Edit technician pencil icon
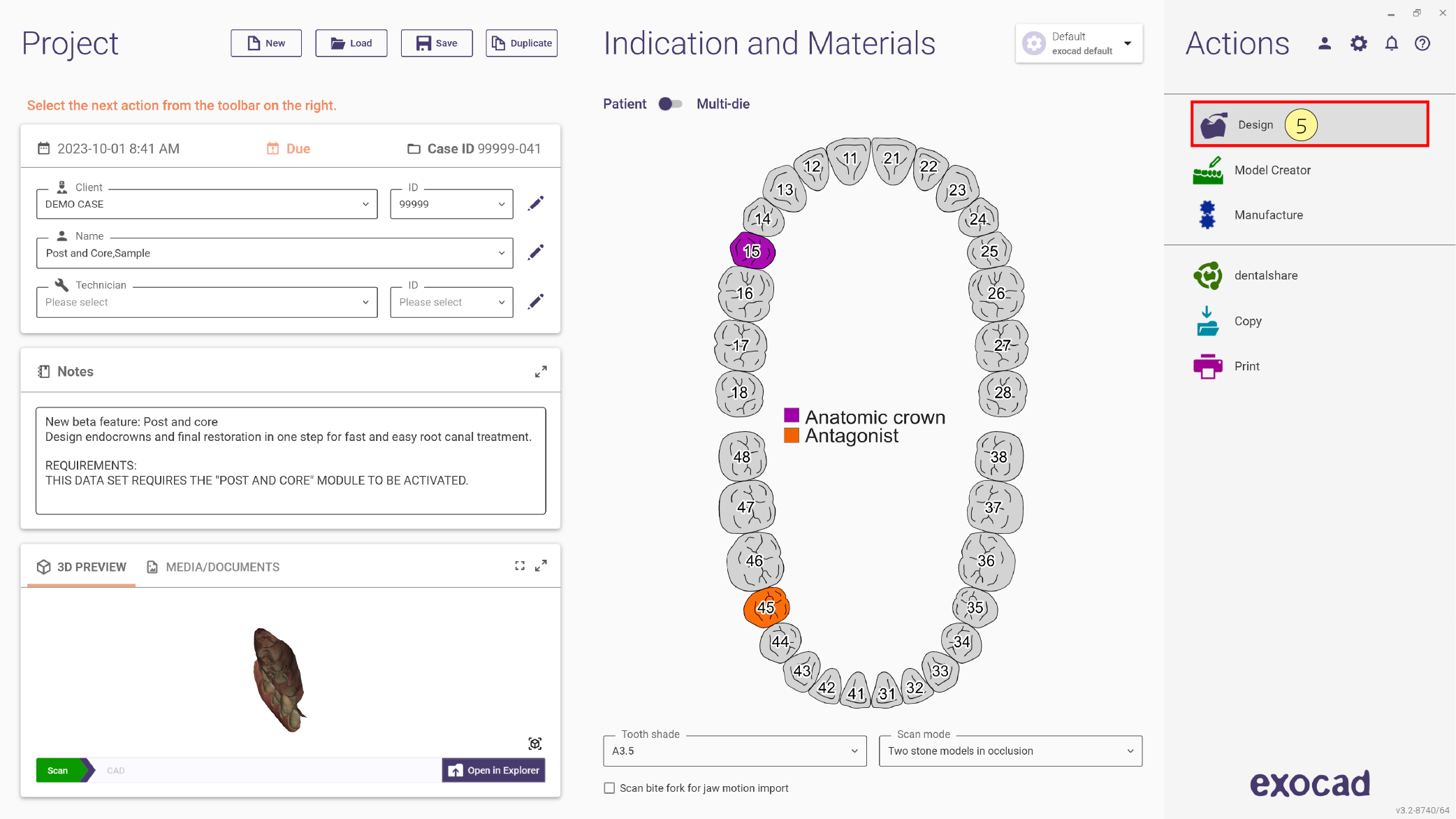The image size is (1456, 819). (536, 301)
